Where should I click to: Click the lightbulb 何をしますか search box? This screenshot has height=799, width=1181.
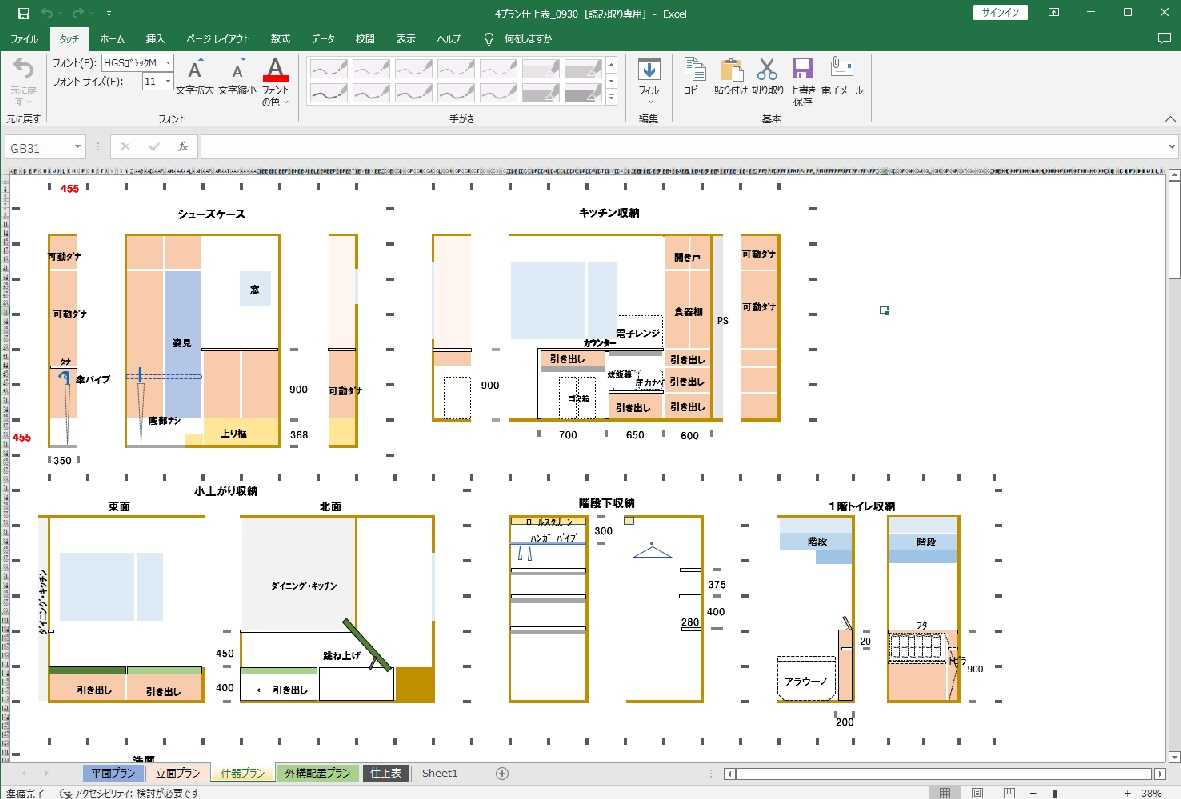[x=519, y=38]
